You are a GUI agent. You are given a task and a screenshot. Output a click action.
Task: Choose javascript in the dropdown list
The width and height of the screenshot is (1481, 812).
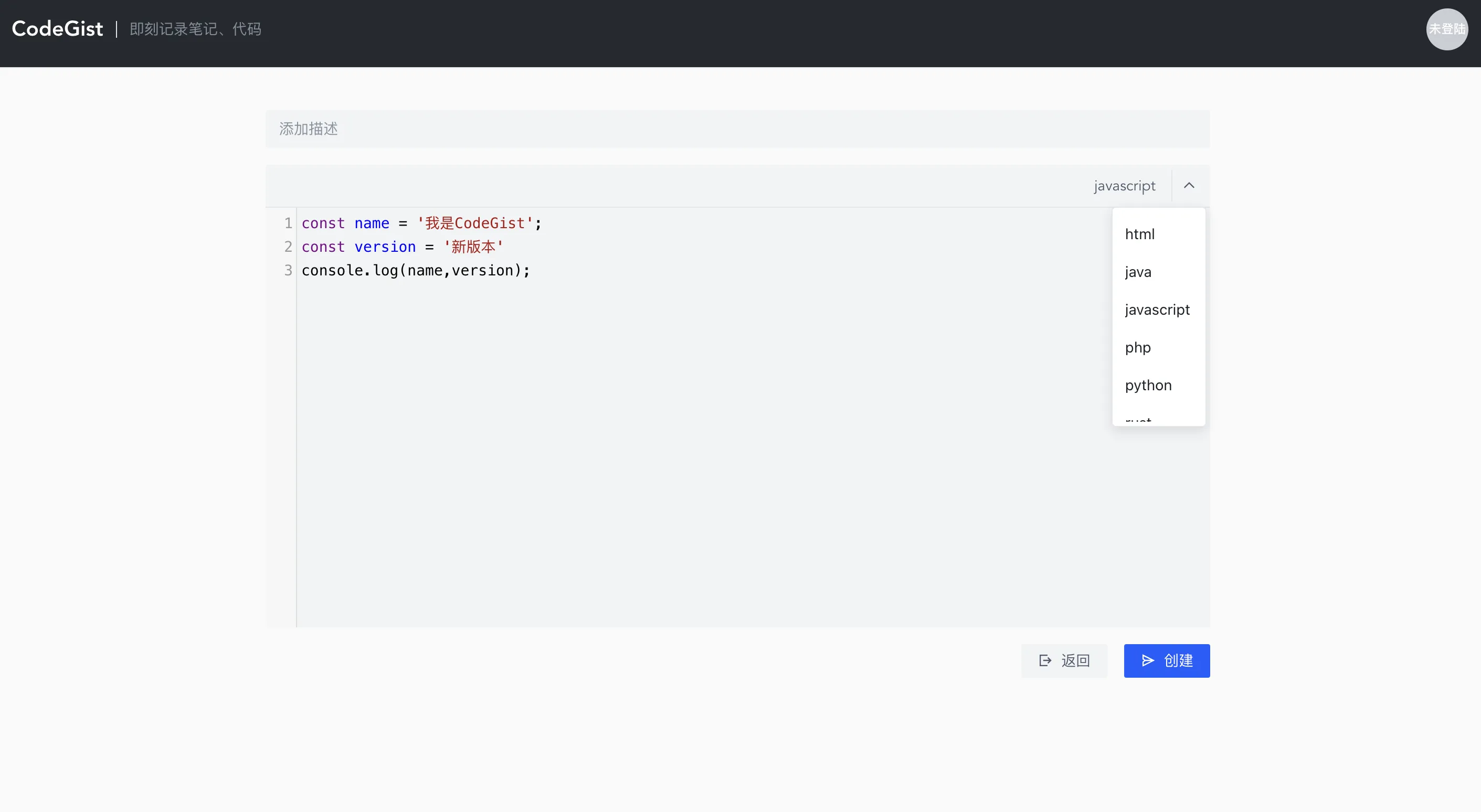pos(1158,309)
